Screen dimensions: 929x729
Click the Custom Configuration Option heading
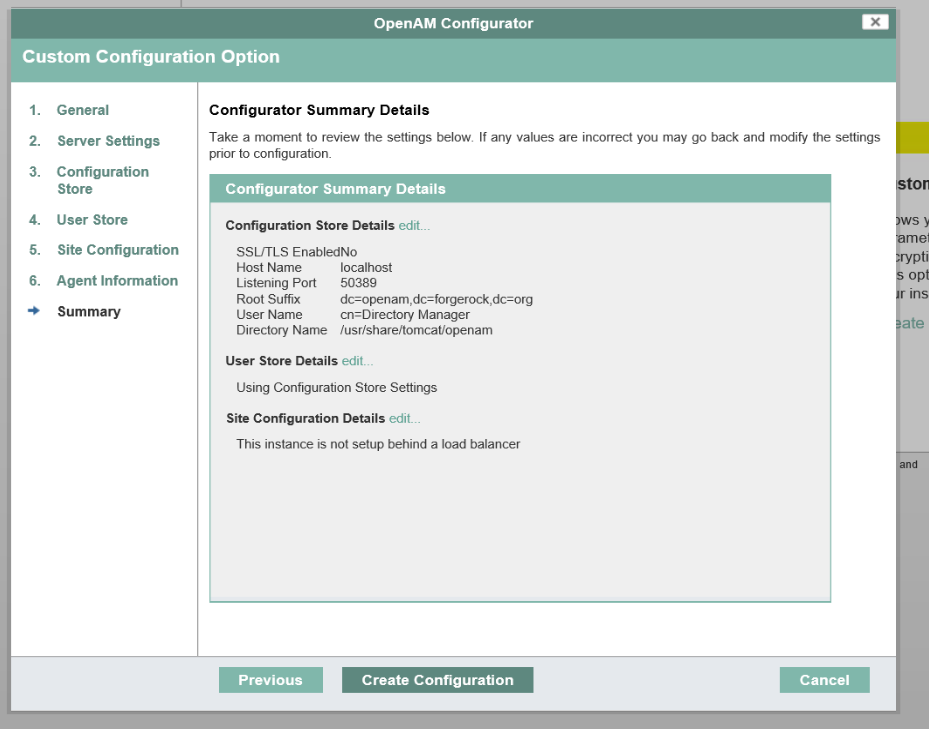click(150, 57)
